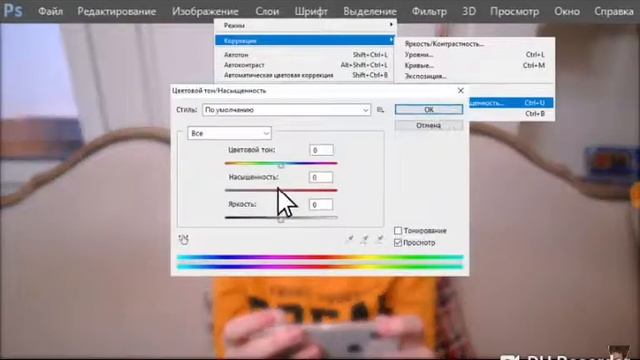Click the Яркость value field

click(321, 205)
